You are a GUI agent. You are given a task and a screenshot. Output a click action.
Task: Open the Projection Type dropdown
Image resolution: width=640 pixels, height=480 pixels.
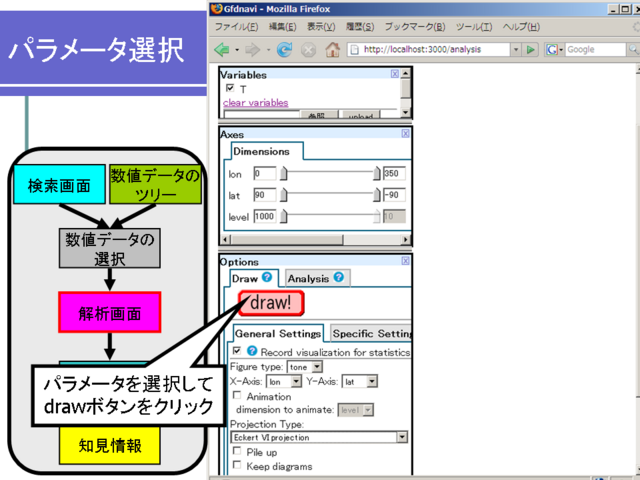point(319,437)
